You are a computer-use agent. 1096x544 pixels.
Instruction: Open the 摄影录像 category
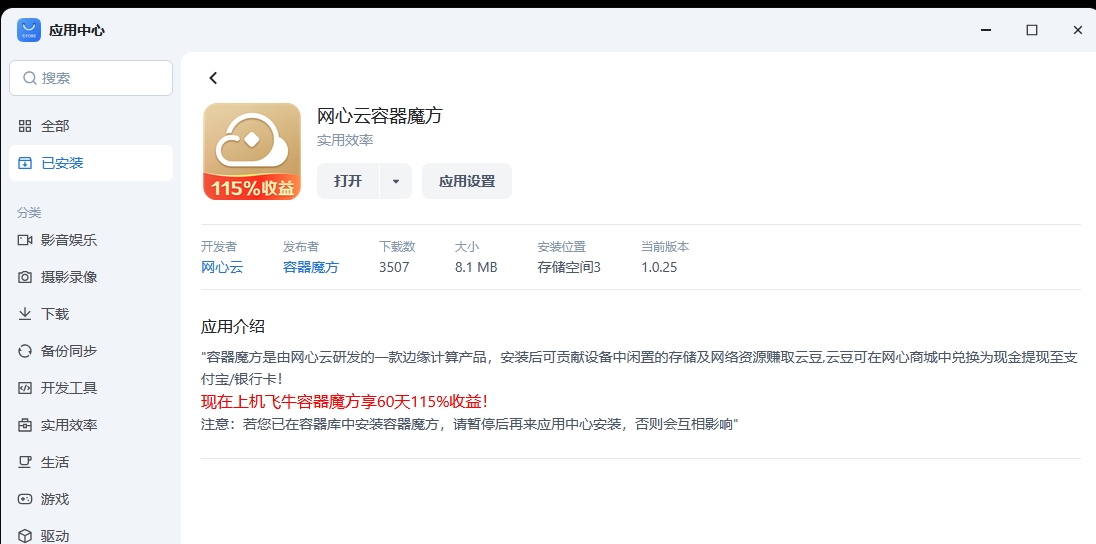(x=91, y=277)
